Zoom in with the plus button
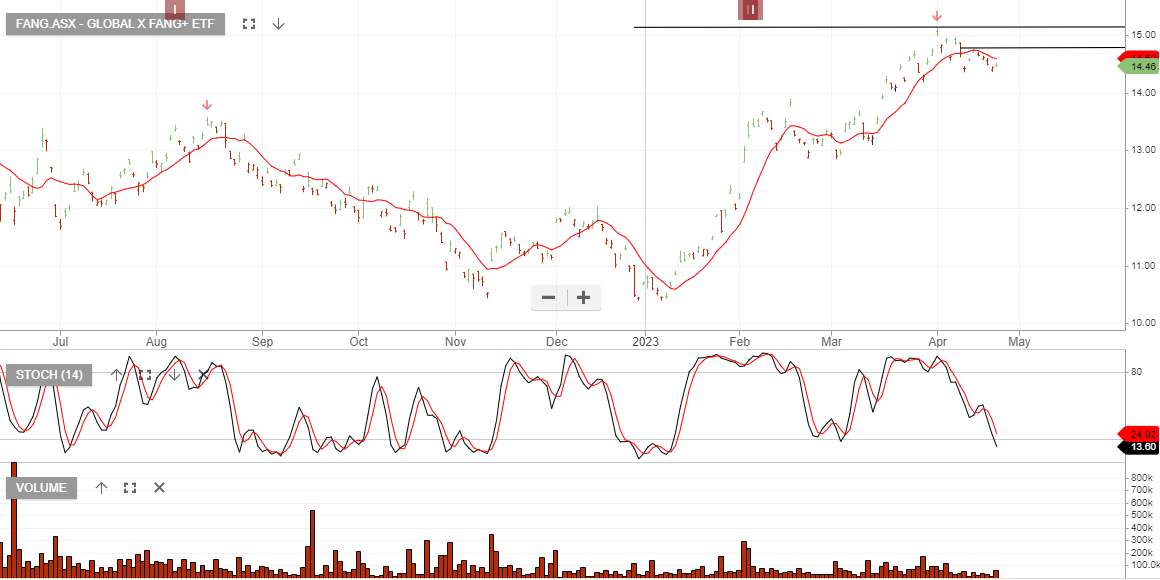This screenshot has width=1160, height=580. [583, 297]
